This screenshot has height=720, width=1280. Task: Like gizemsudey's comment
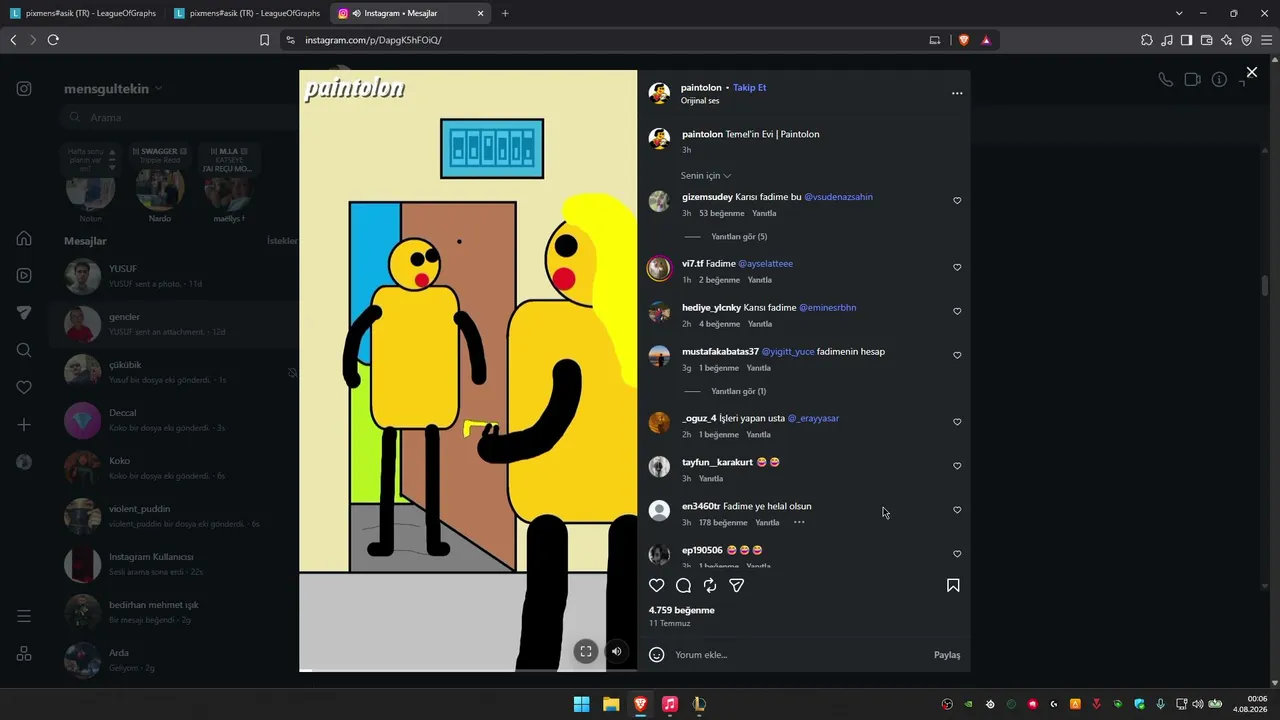click(957, 201)
